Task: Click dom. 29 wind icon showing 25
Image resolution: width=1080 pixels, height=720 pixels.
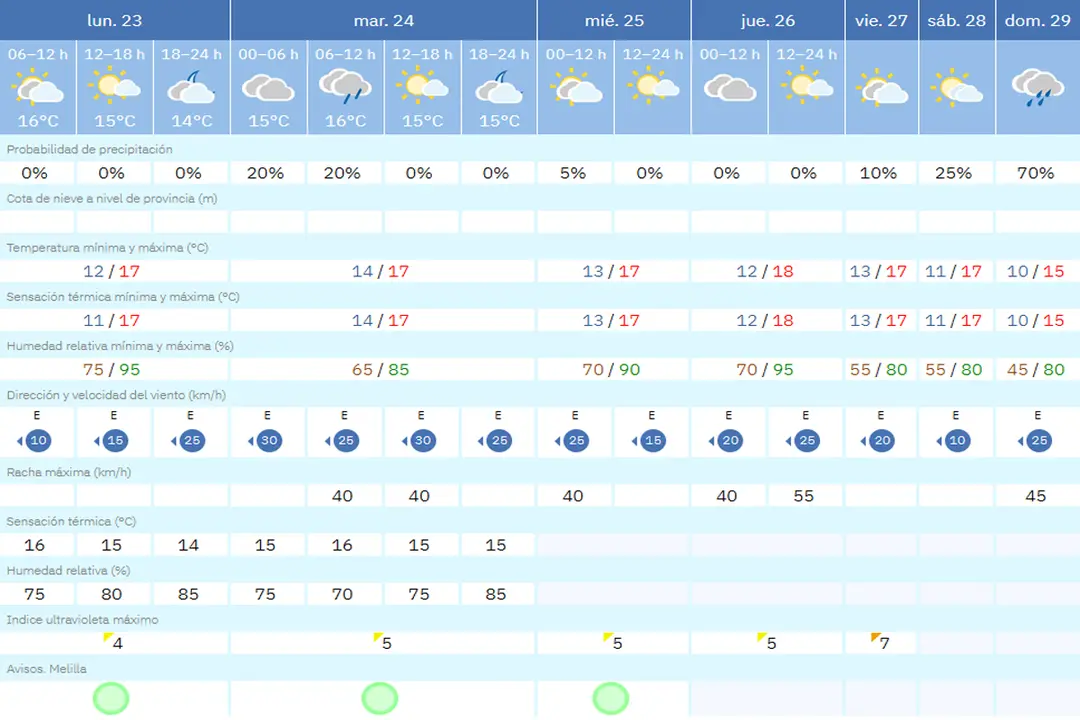Action: click(x=1035, y=440)
